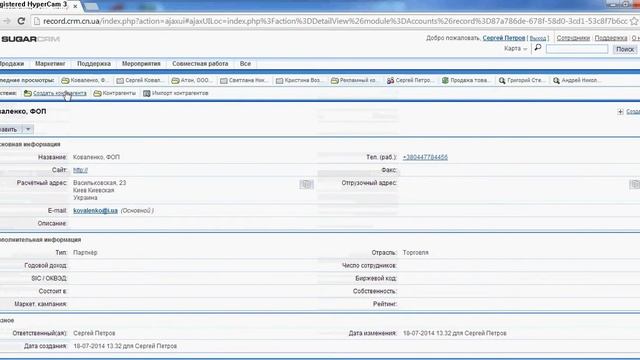Click Создать контрагента action link
The height and width of the screenshot is (360, 640).
(60, 93)
